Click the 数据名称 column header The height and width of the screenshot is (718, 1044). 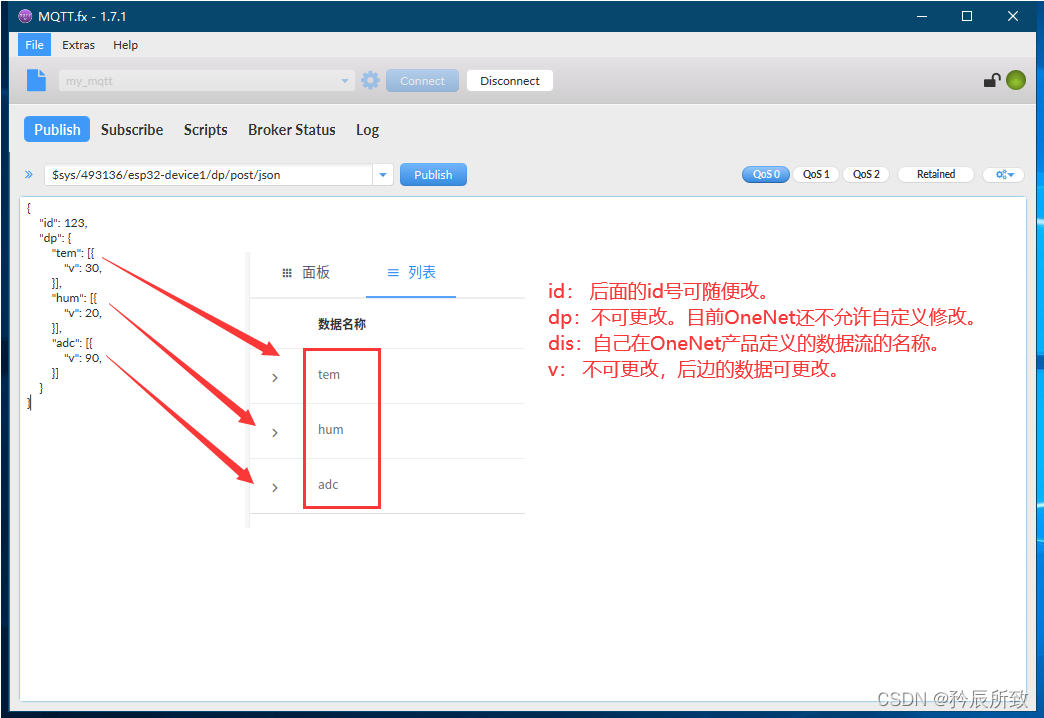342,324
